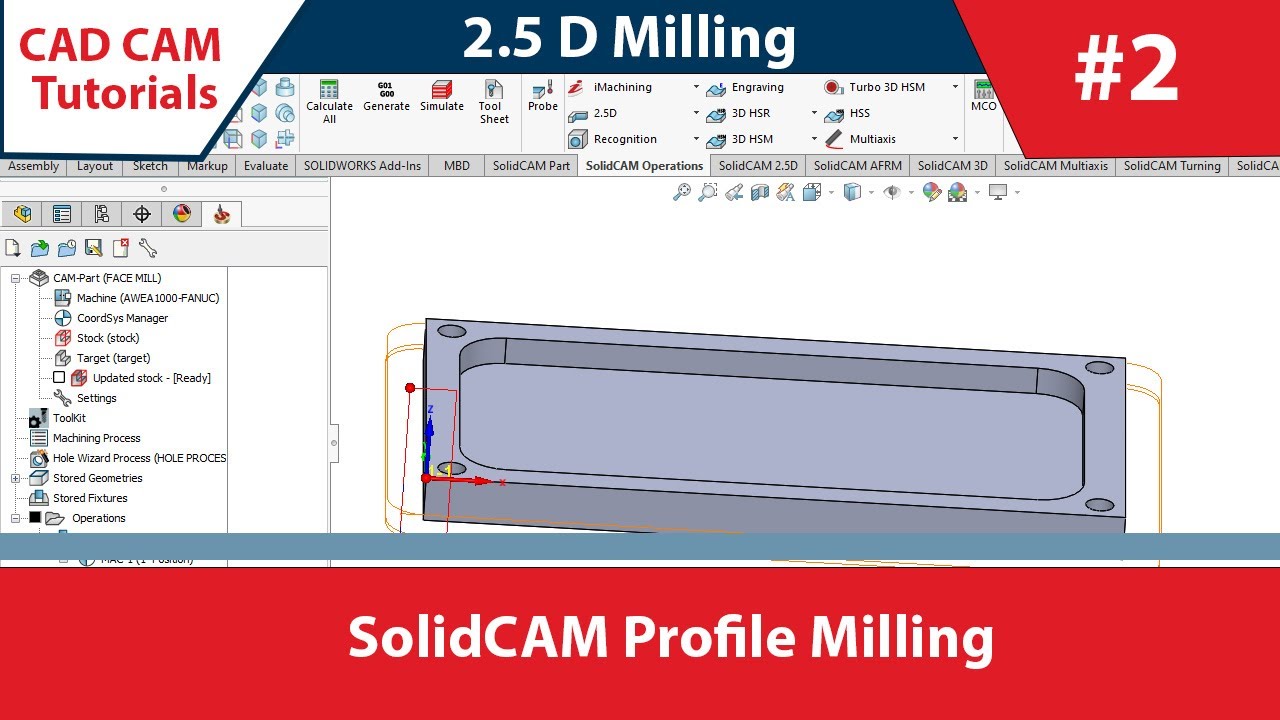Select the Engraving operation
This screenshot has width=1280, height=720.
(745, 87)
